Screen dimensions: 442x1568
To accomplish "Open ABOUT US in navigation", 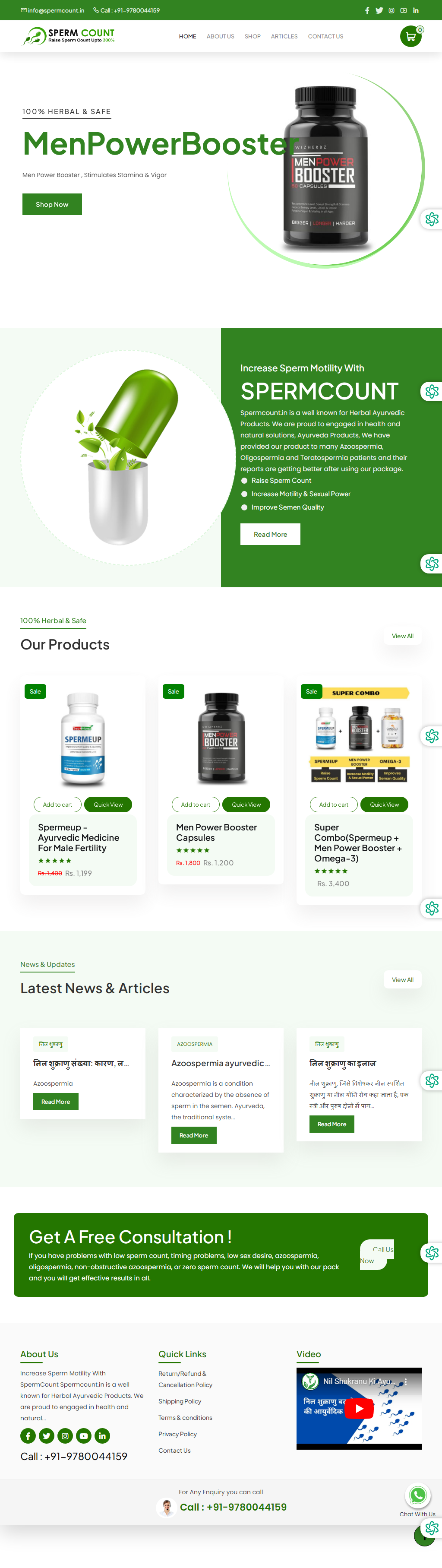I will [x=221, y=37].
